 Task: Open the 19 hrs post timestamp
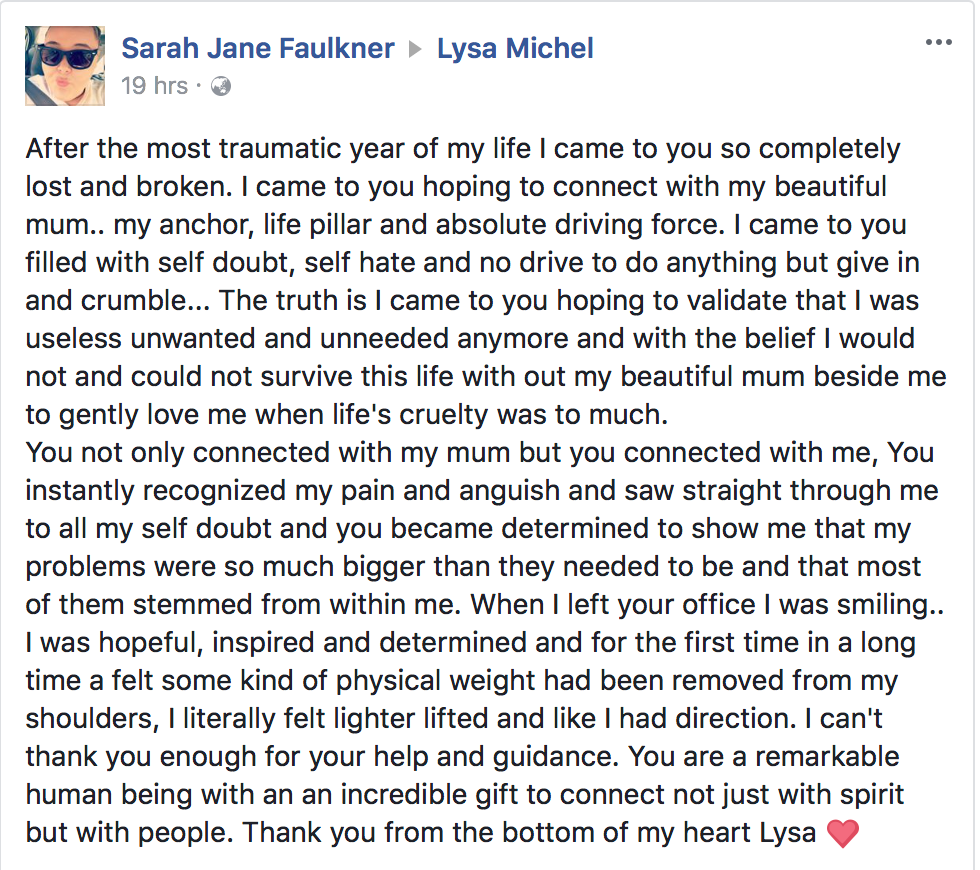(154, 86)
